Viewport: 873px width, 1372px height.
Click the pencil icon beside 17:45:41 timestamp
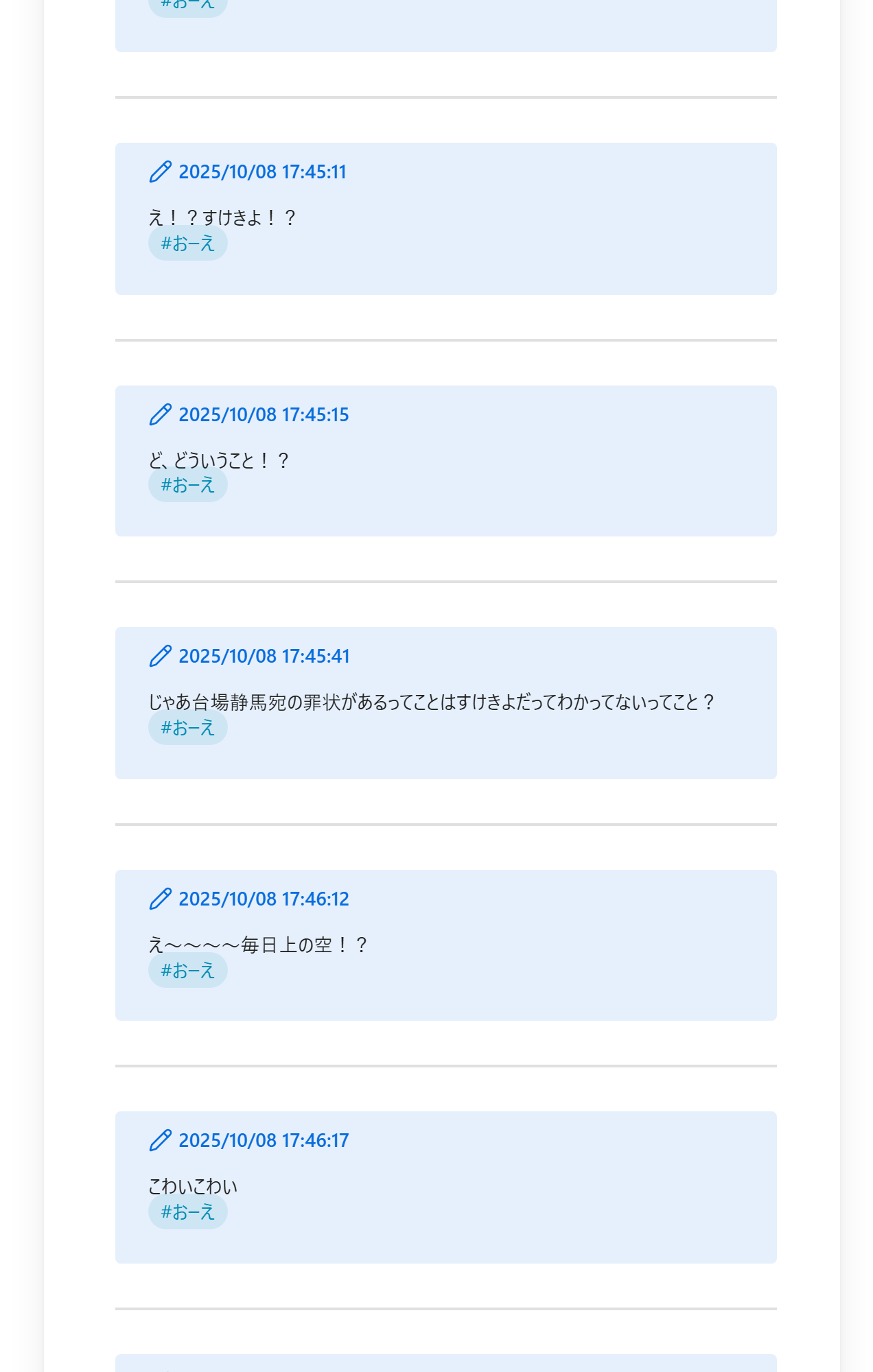[160, 656]
